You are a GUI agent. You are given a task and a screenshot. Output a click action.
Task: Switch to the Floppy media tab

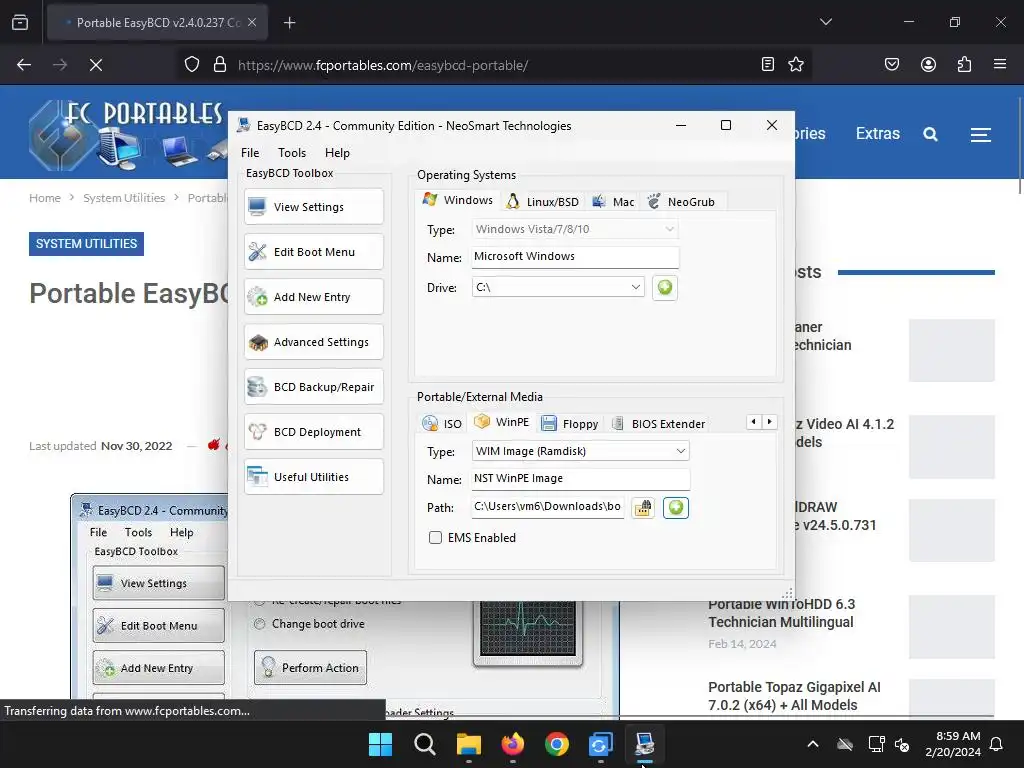569,424
